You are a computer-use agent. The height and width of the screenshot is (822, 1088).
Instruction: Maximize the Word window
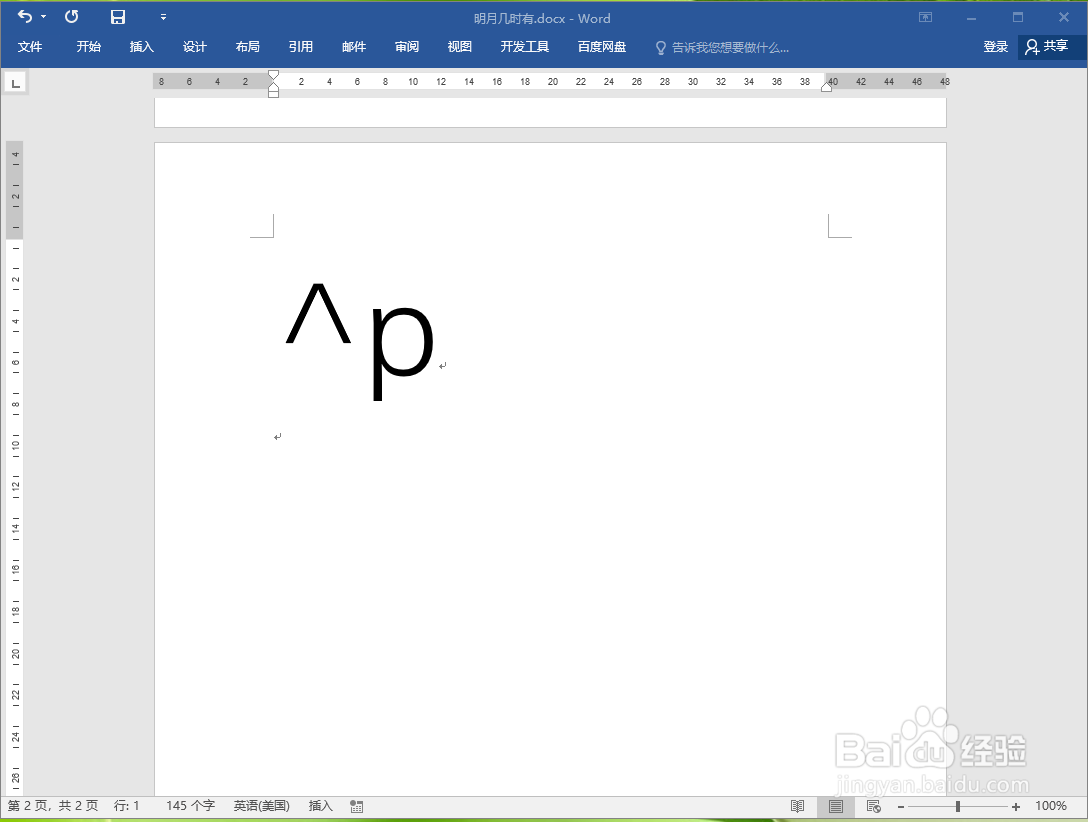(1018, 17)
